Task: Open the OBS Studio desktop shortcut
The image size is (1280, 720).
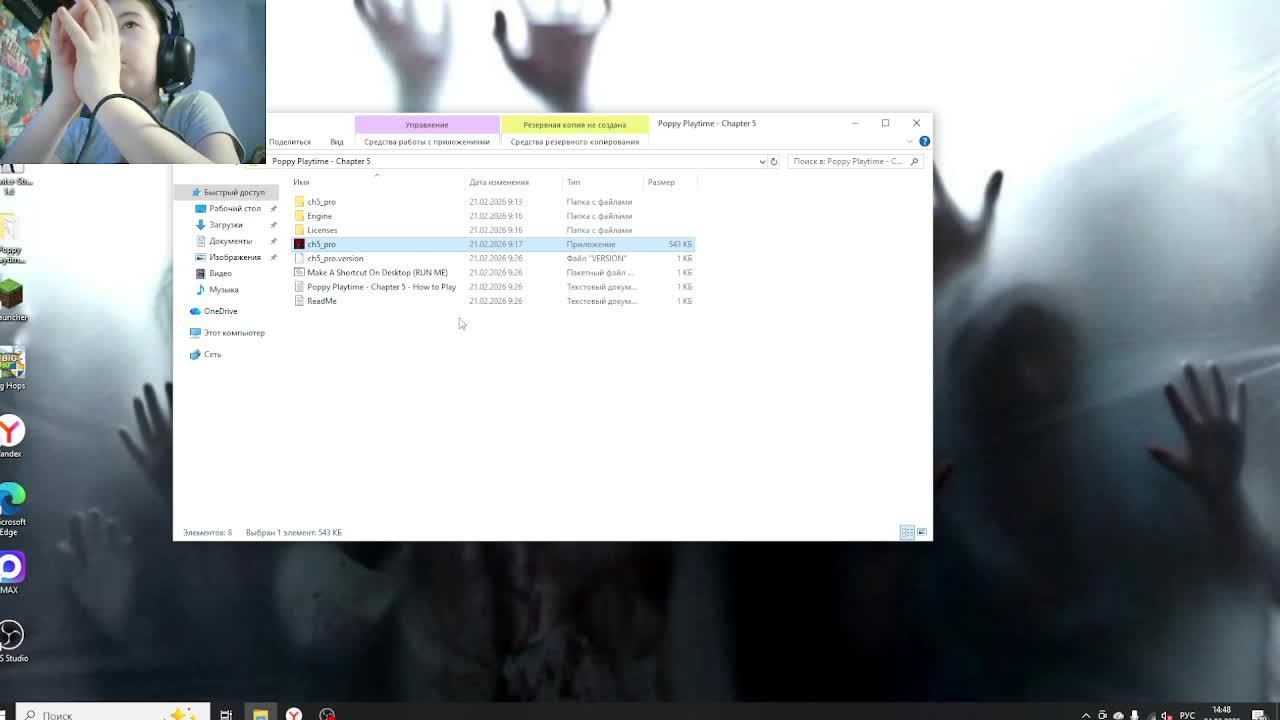Action: click(x=11, y=641)
